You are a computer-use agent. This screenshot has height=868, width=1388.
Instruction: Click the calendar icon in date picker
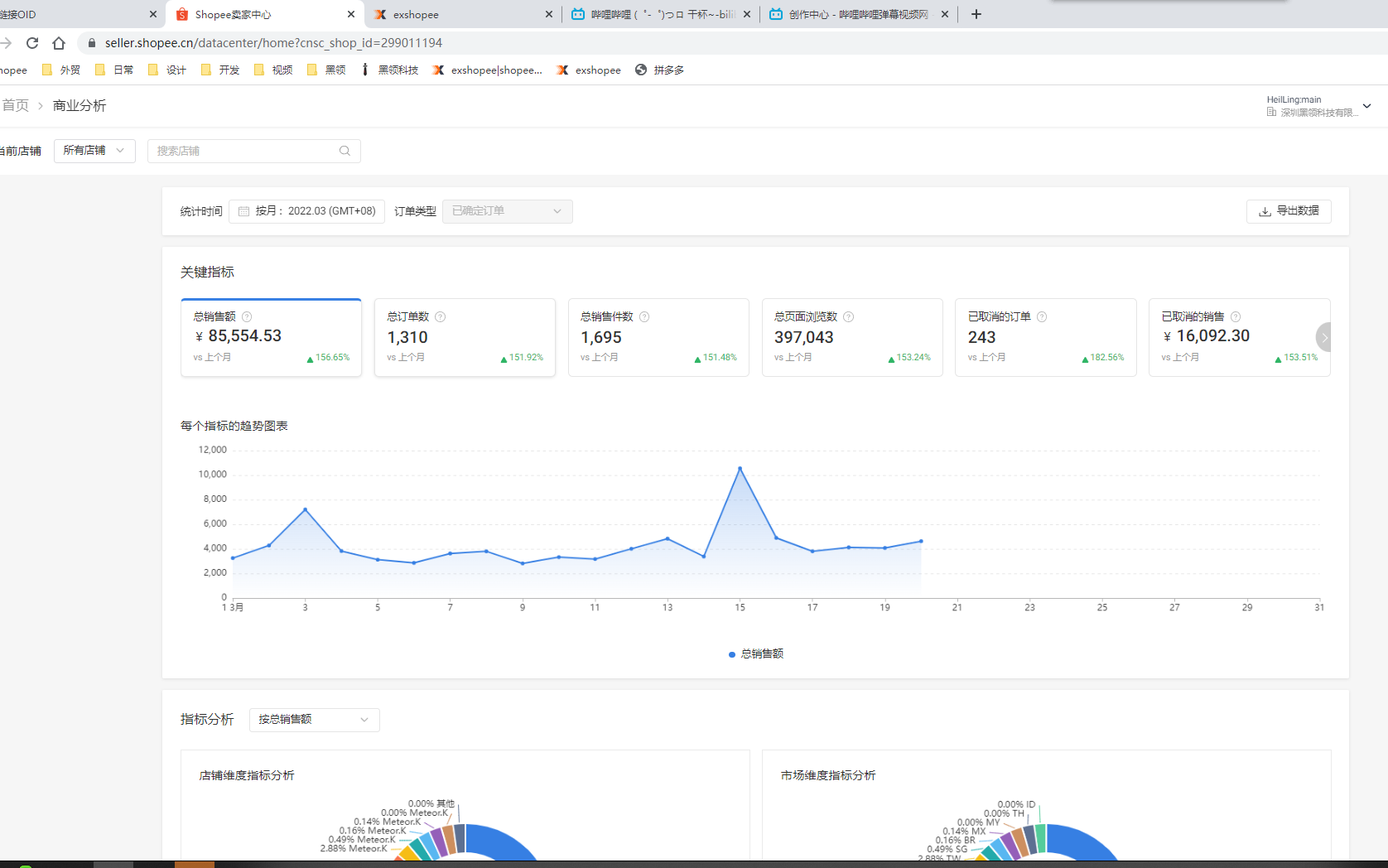coord(243,211)
